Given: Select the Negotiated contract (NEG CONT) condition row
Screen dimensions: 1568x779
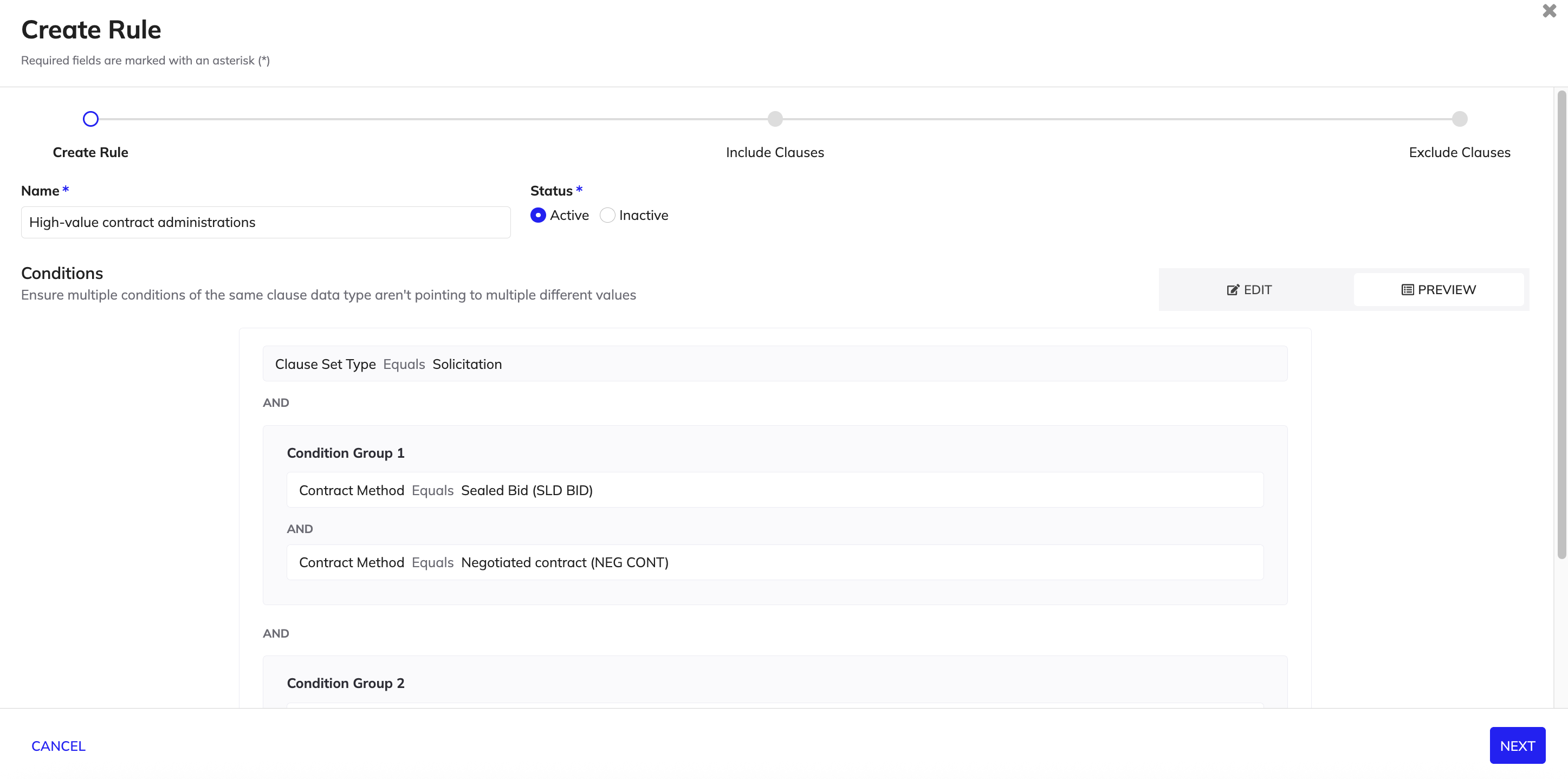Looking at the screenshot, I should [775, 562].
